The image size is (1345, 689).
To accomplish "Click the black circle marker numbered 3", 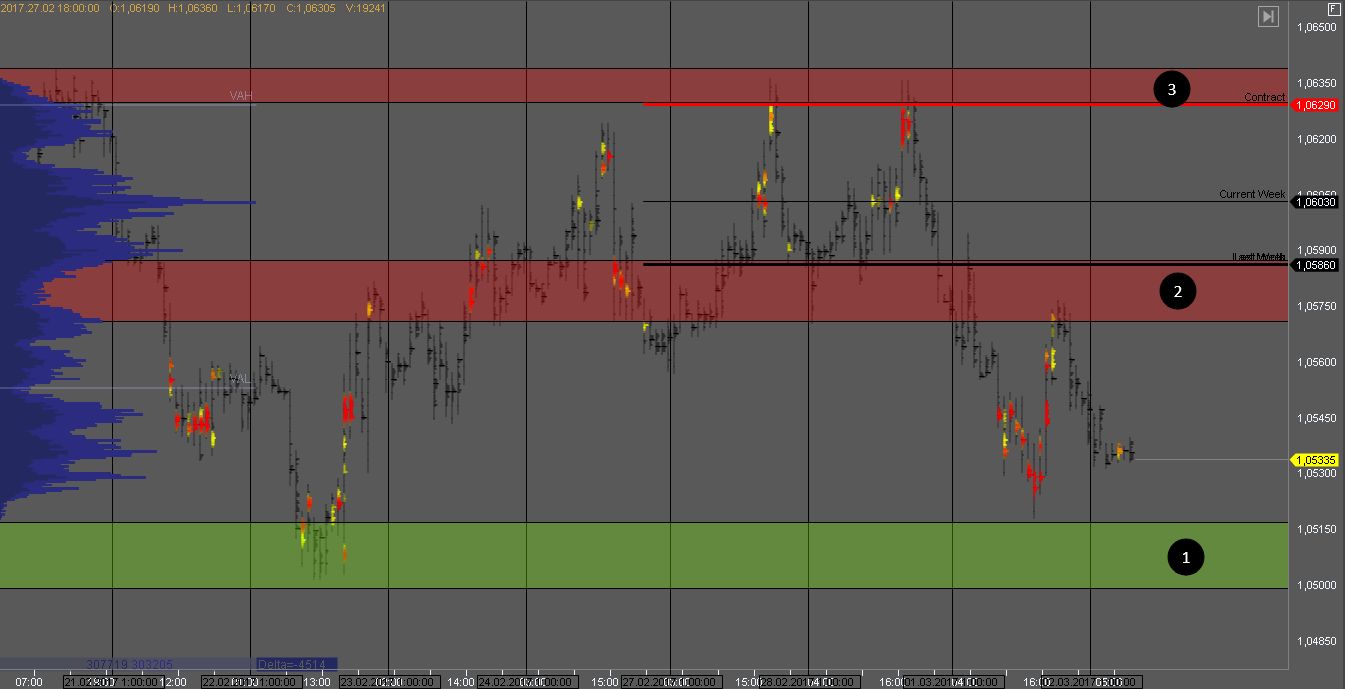I will tap(1171, 90).
